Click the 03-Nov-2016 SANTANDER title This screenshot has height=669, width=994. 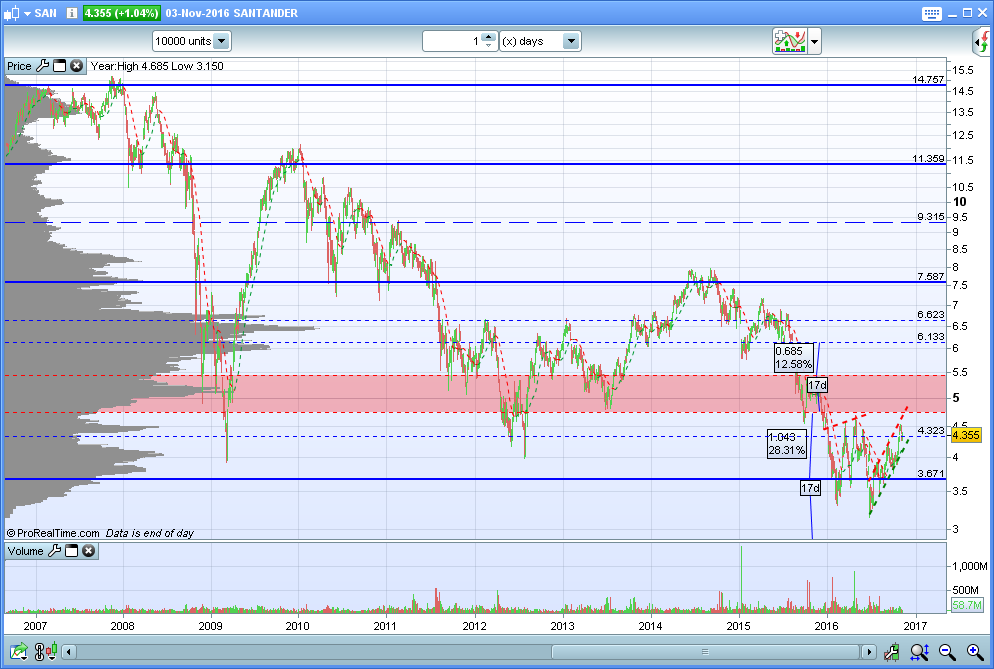[x=231, y=13]
